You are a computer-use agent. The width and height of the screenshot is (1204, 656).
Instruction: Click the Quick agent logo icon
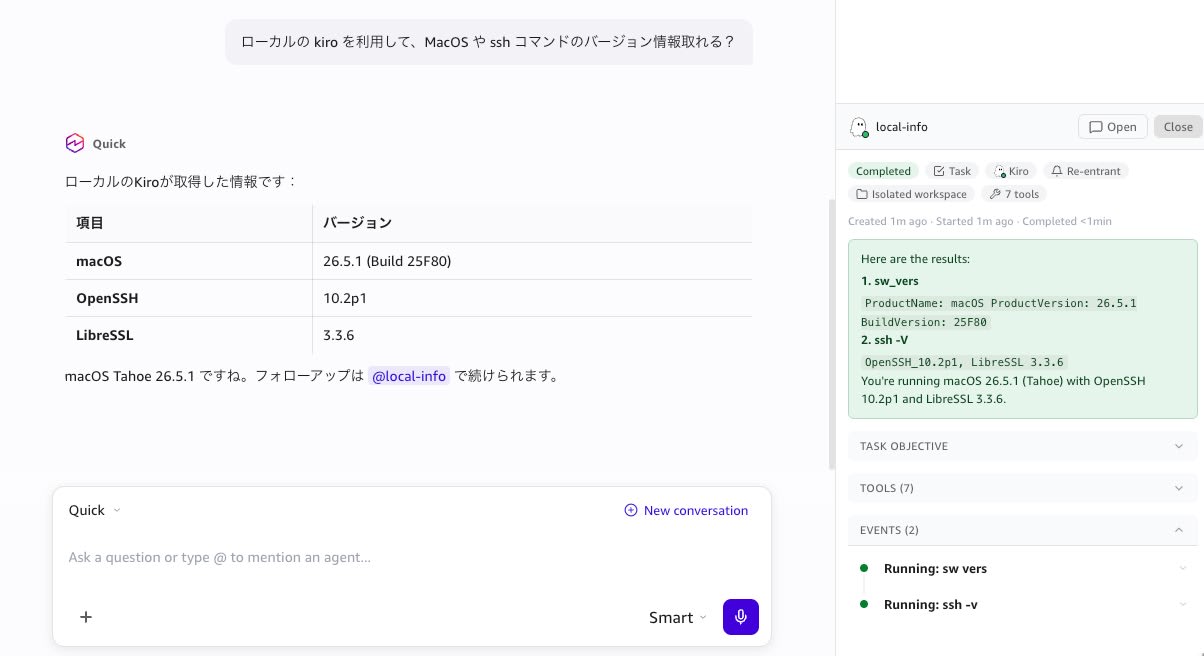(x=75, y=143)
